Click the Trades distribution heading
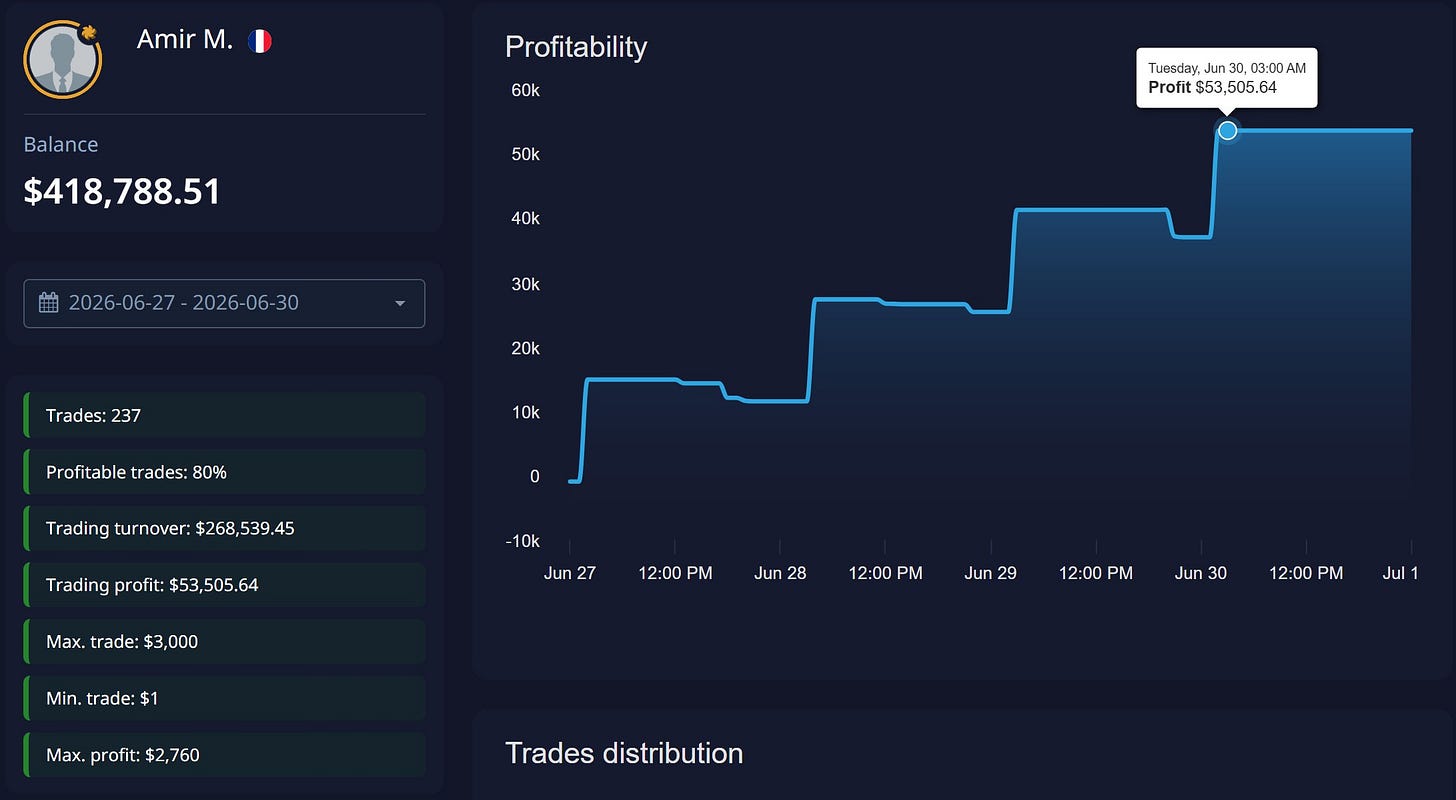The image size is (1456, 800). [x=624, y=753]
